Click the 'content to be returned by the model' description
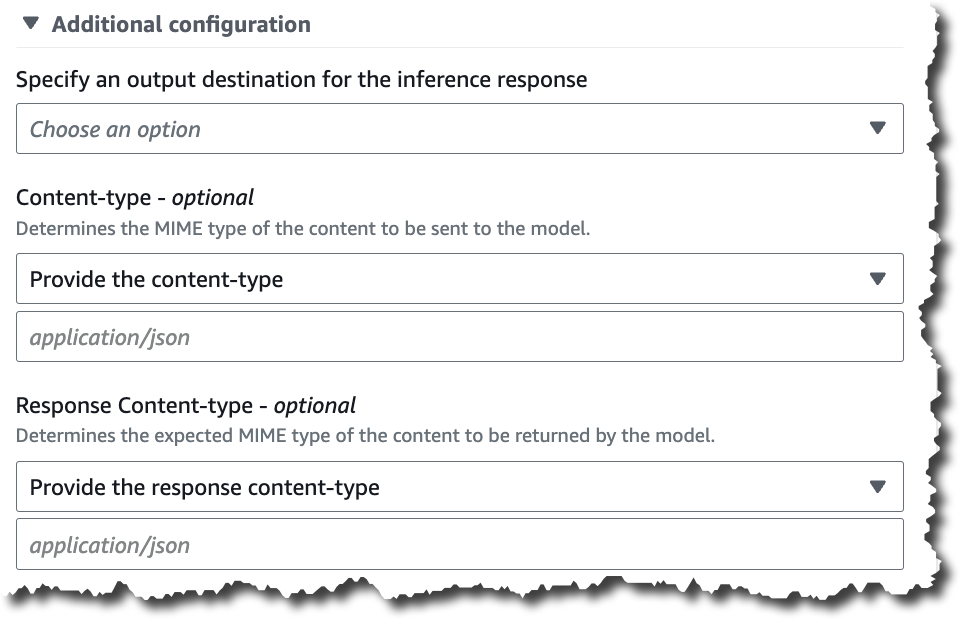Screen dimensions: 962x620 point(365,436)
